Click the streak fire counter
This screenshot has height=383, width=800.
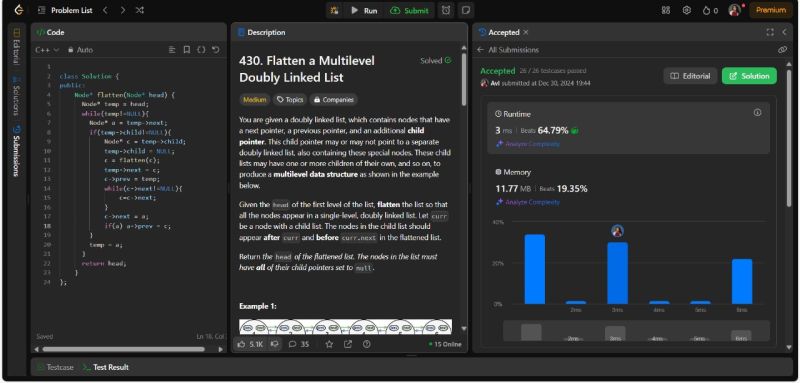[710, 10]
